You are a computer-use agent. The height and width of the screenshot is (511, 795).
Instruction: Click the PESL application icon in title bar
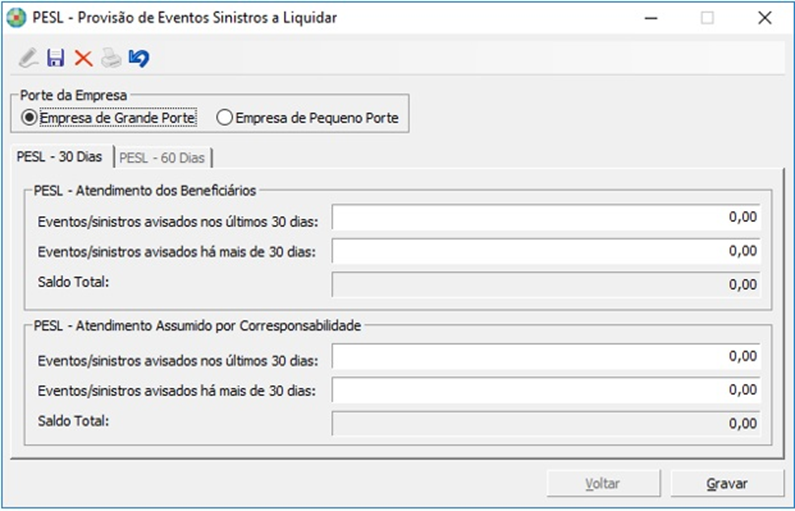click(16, 17)
